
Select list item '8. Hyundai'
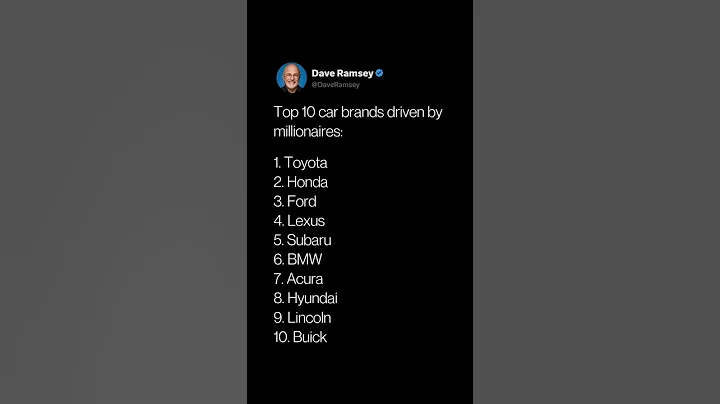click(x=306, y=298)
